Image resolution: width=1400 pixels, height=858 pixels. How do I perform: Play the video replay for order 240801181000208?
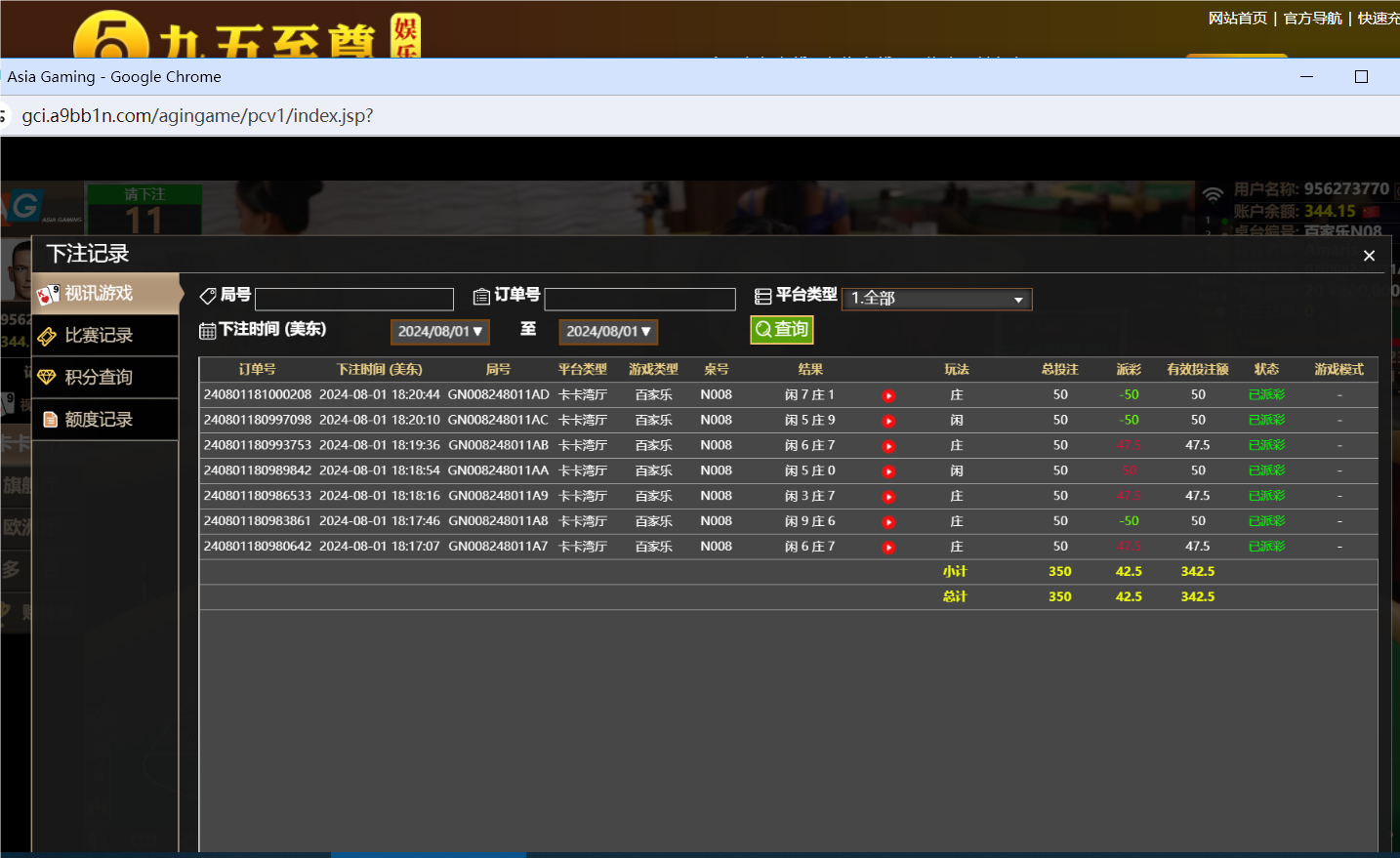click(x=888, y=395)
